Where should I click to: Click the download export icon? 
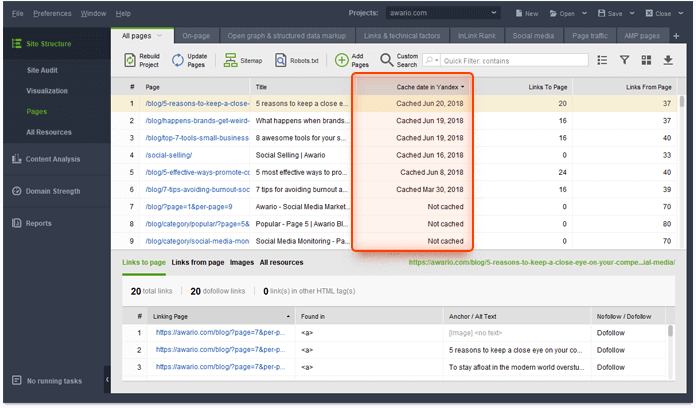(668, 60)
